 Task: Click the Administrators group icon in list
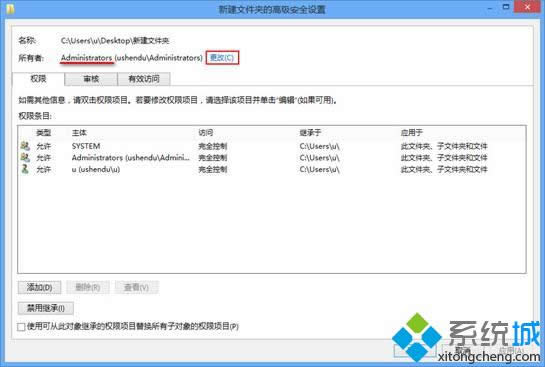coord(25,157)
